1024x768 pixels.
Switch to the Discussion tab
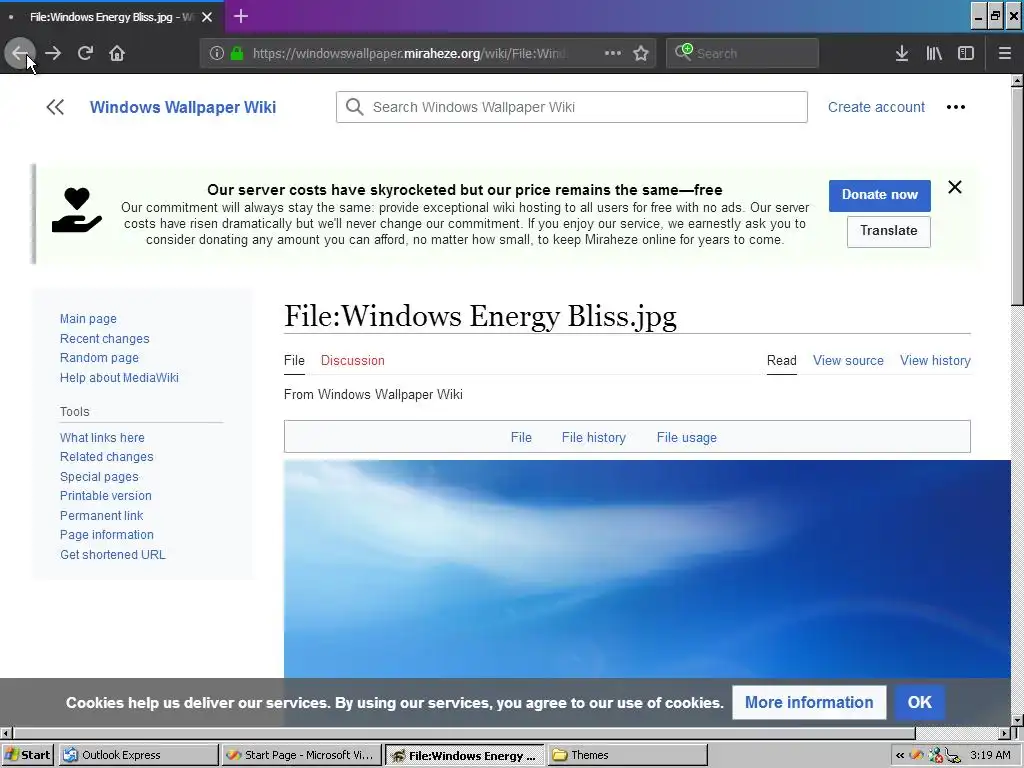click(x=353, y=360)
